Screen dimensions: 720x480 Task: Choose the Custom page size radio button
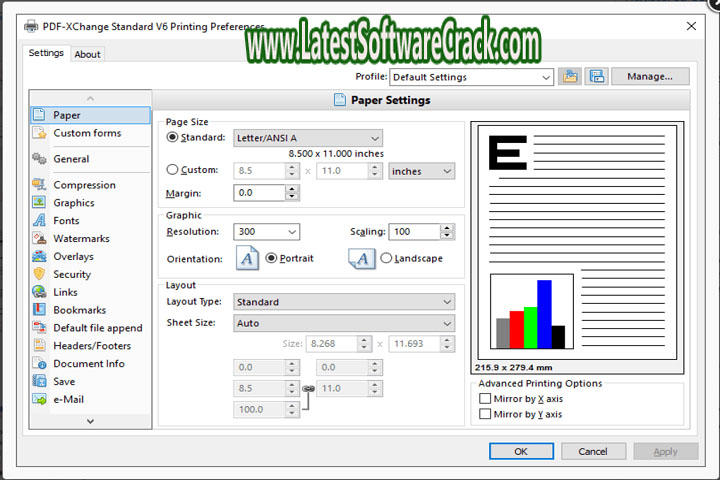[x=172, y=169]
